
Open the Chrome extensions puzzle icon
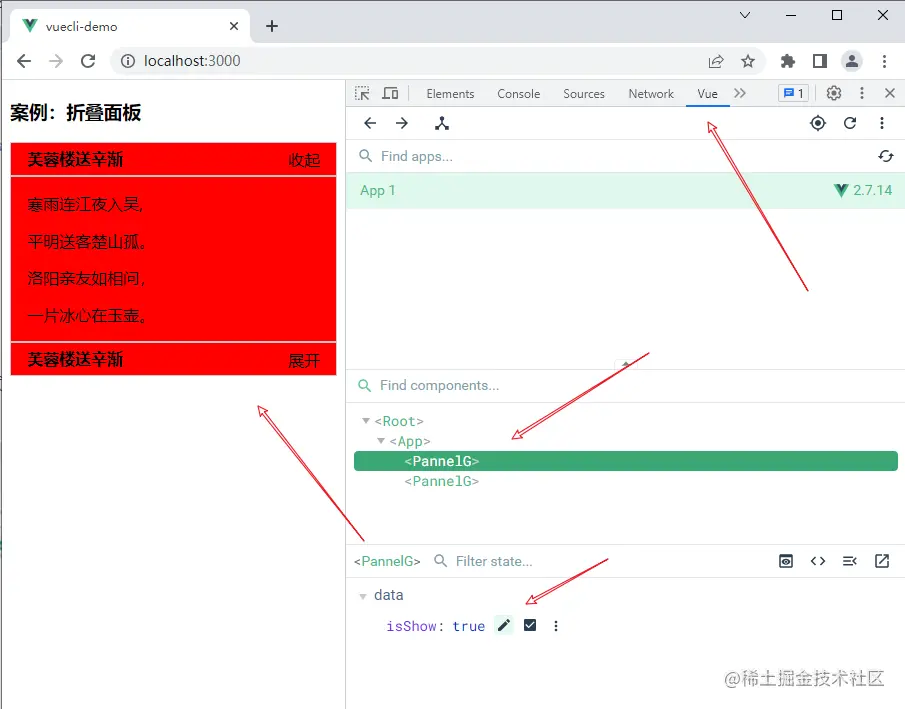[x=788, y=61]
